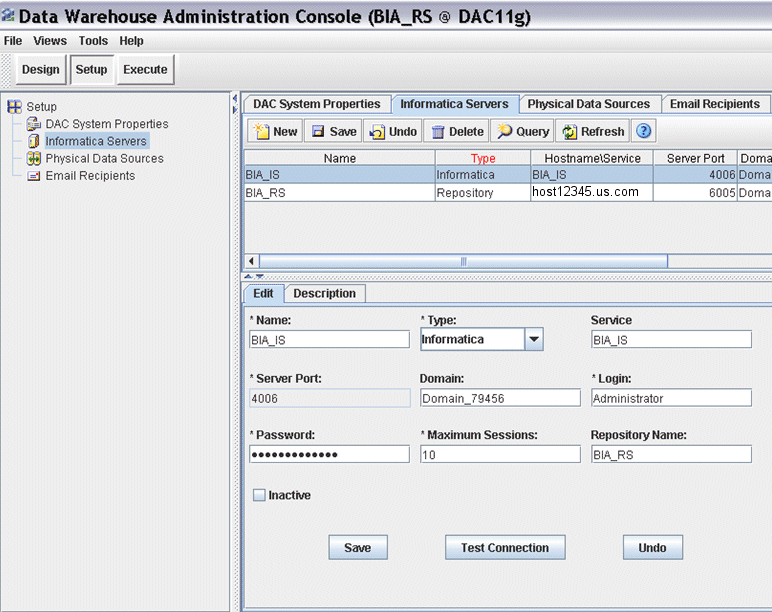Sort by the Hostname\Service column header
Image resolution: width=772 pixels, height=612 pixels.
(x=592, y=158)
